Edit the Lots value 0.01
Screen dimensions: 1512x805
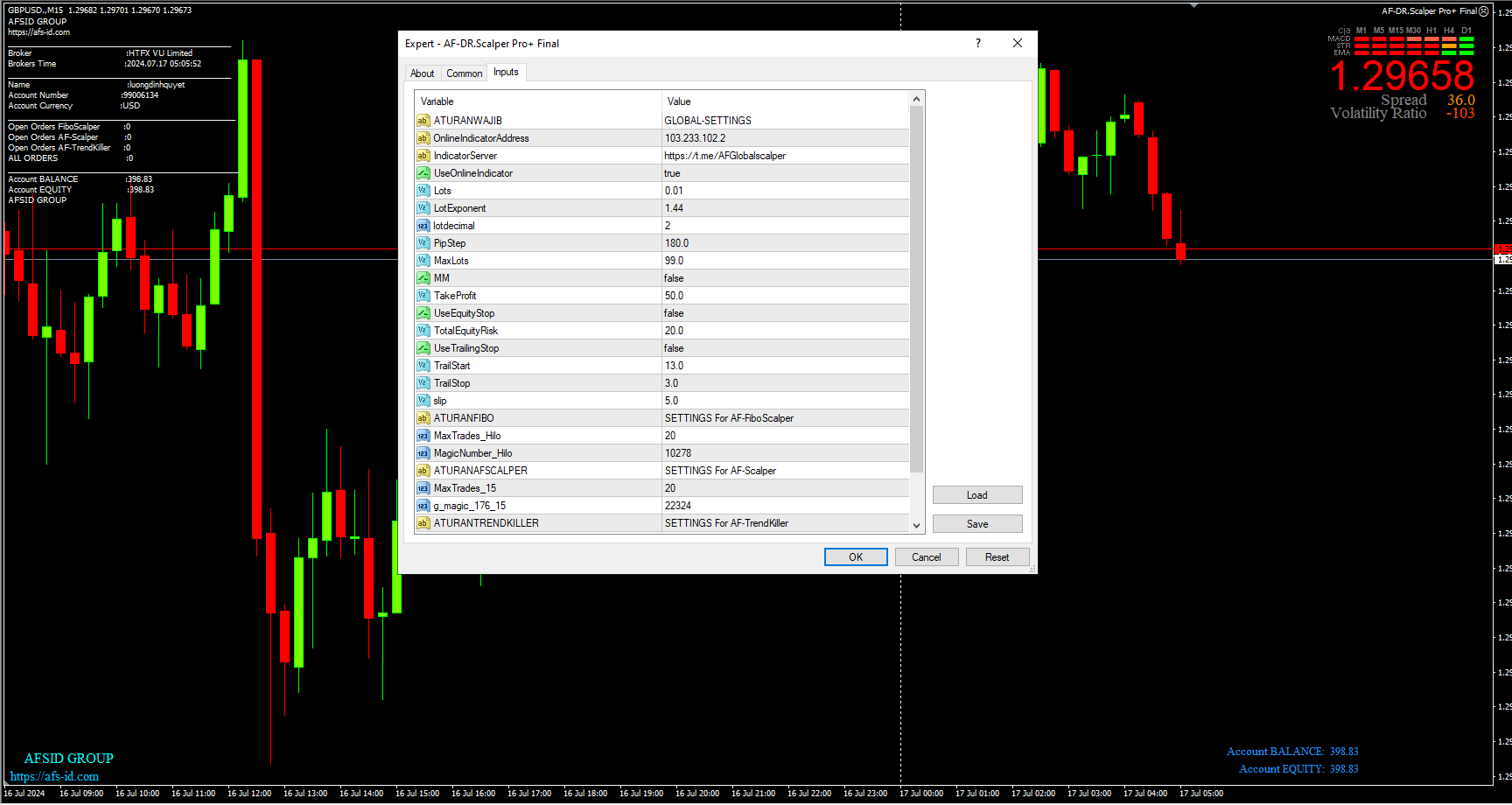[x=786, y=191]
